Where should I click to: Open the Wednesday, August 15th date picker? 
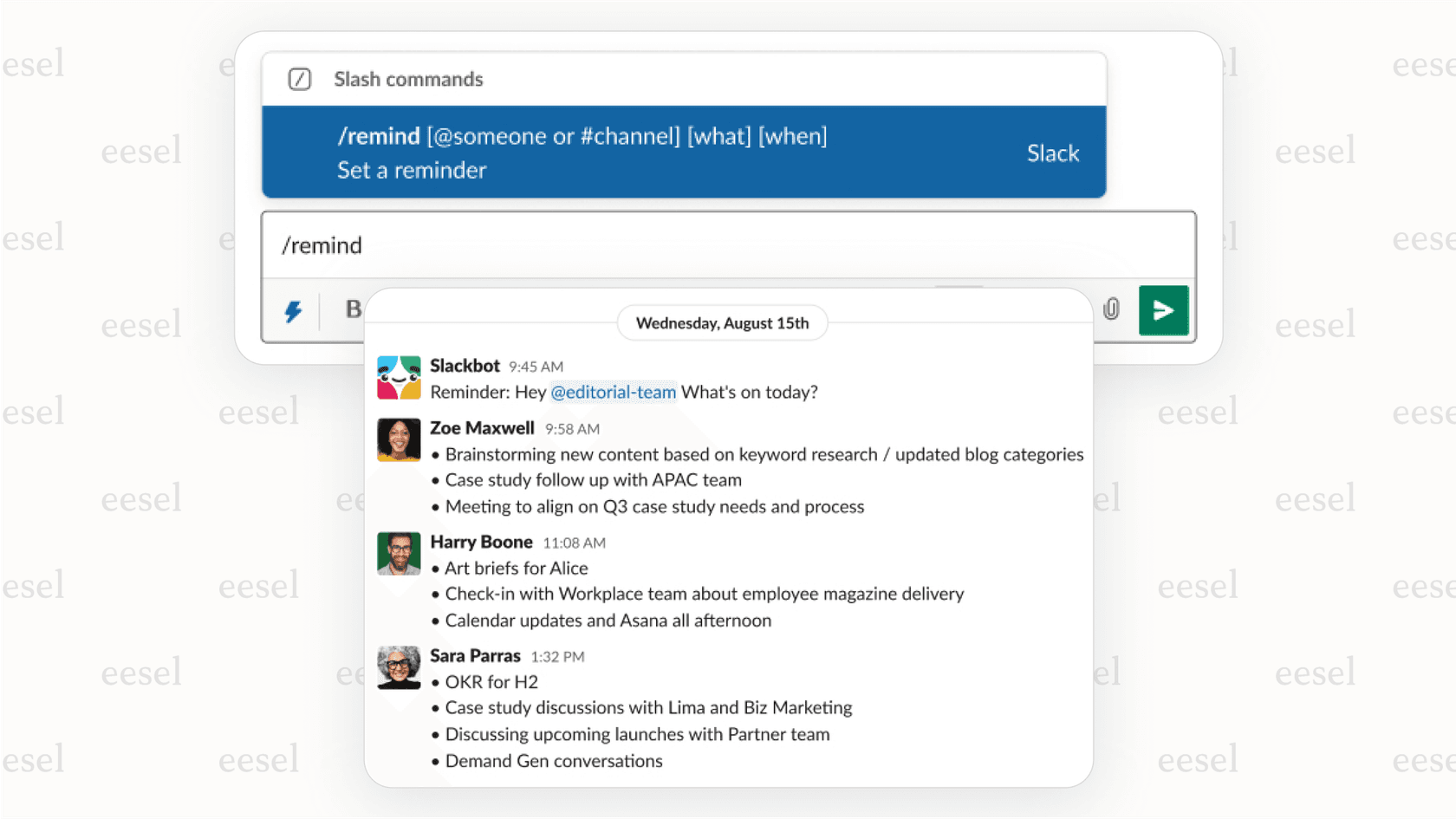click(x=722, y=322)
